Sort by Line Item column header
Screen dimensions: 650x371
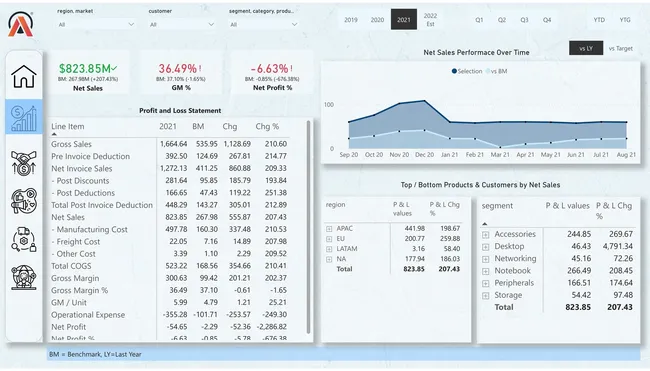[68, 126]
